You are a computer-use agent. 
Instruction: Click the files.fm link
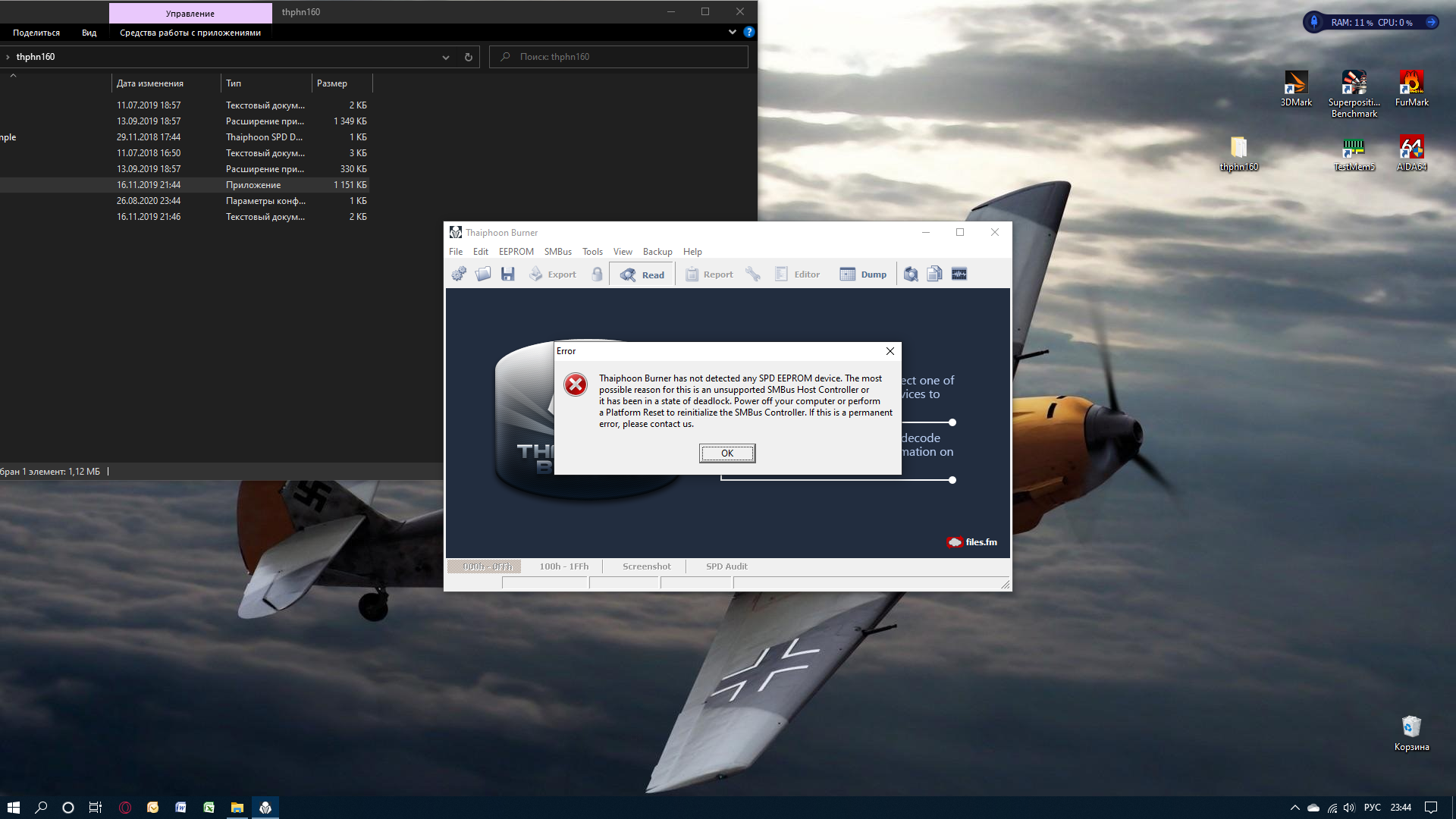(972, 542)
